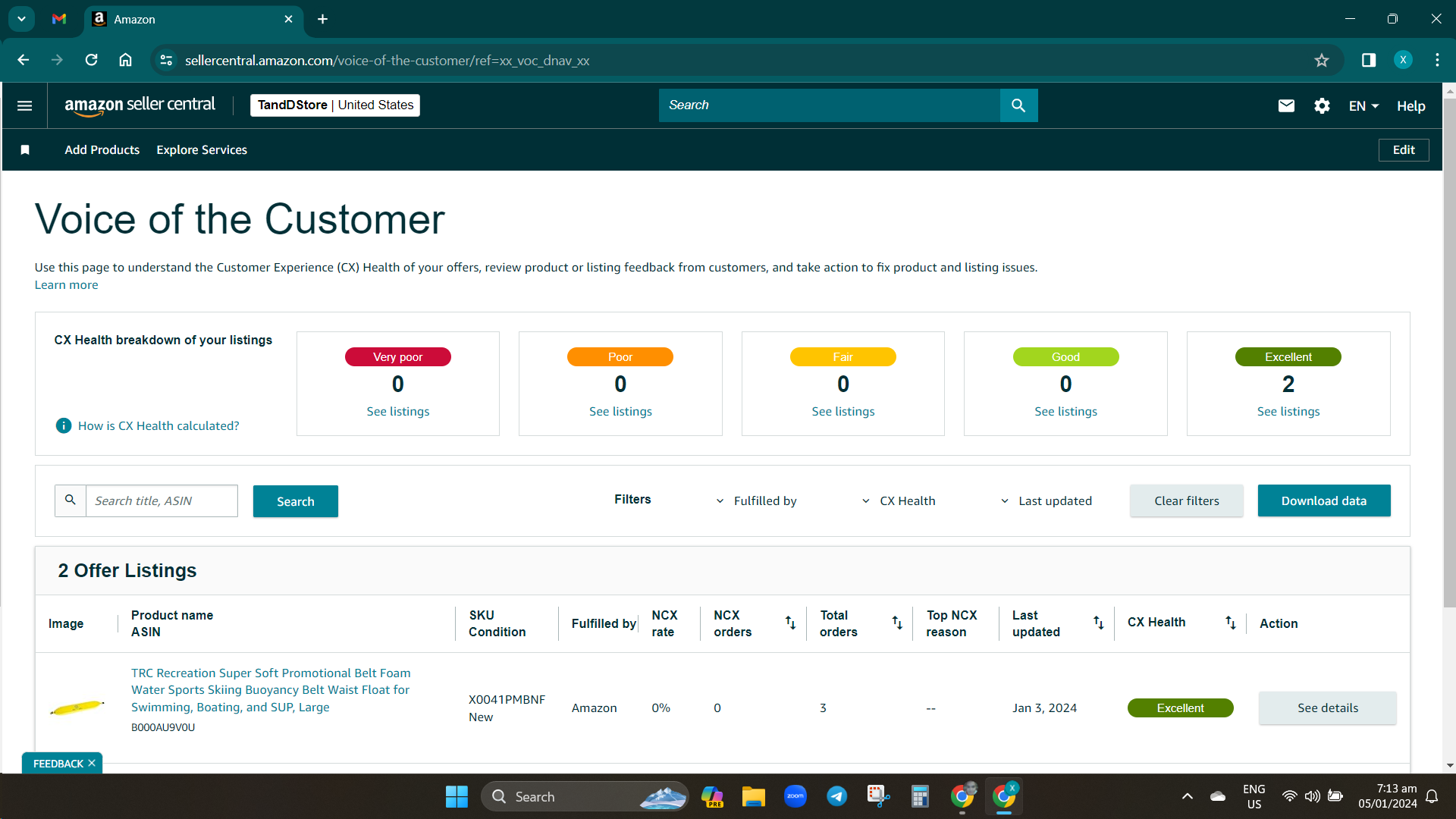Open the settings gear icon
1456x819 pixels.
coord(1322,106)
